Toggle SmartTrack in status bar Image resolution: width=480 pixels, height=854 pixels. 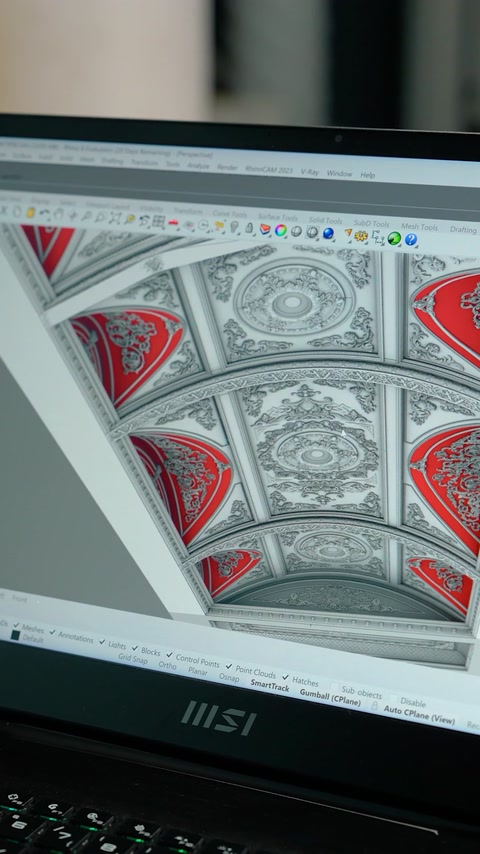270,686
